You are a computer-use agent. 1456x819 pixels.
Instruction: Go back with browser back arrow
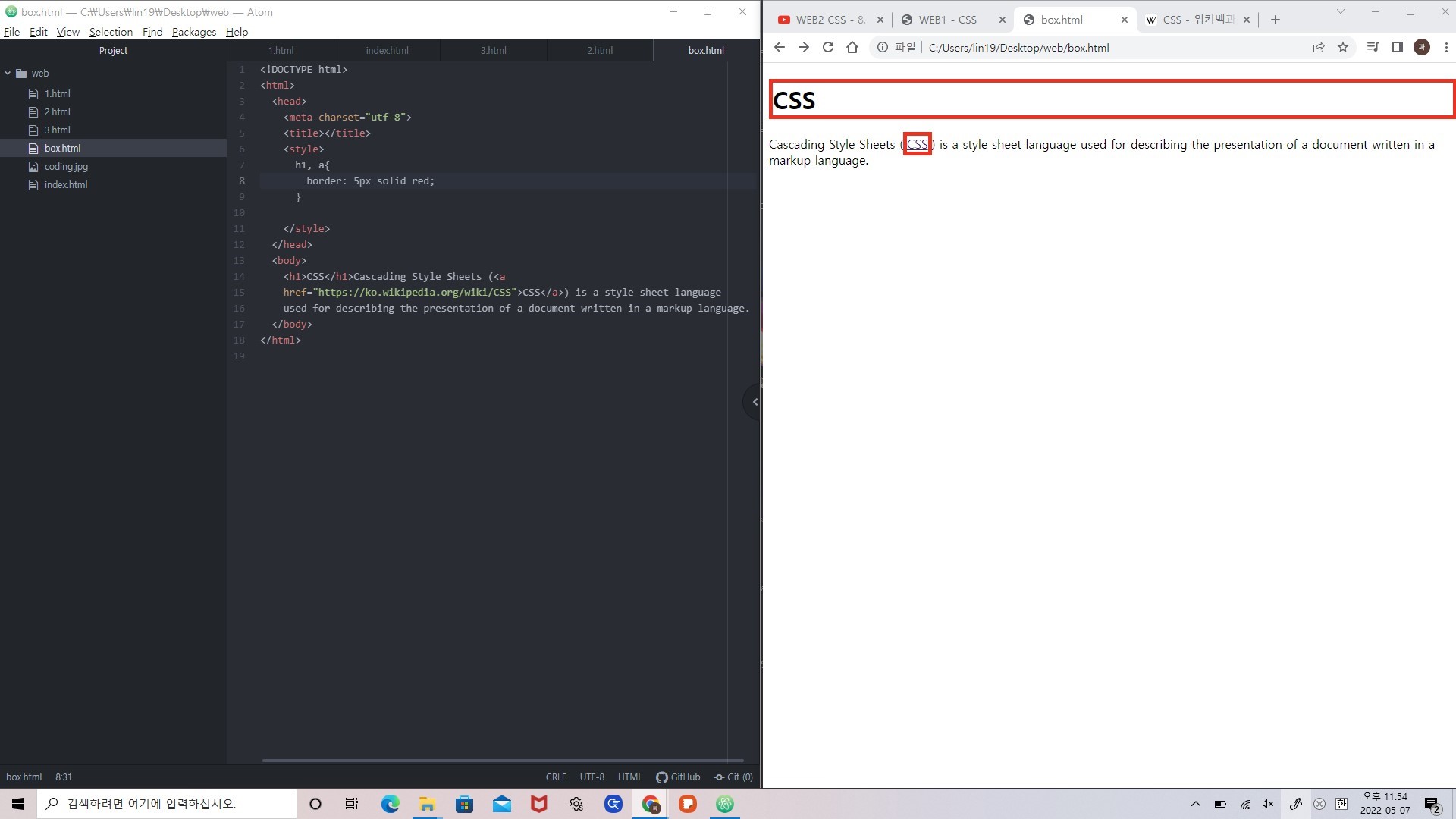pyautogui.click(x=780, y=47)
